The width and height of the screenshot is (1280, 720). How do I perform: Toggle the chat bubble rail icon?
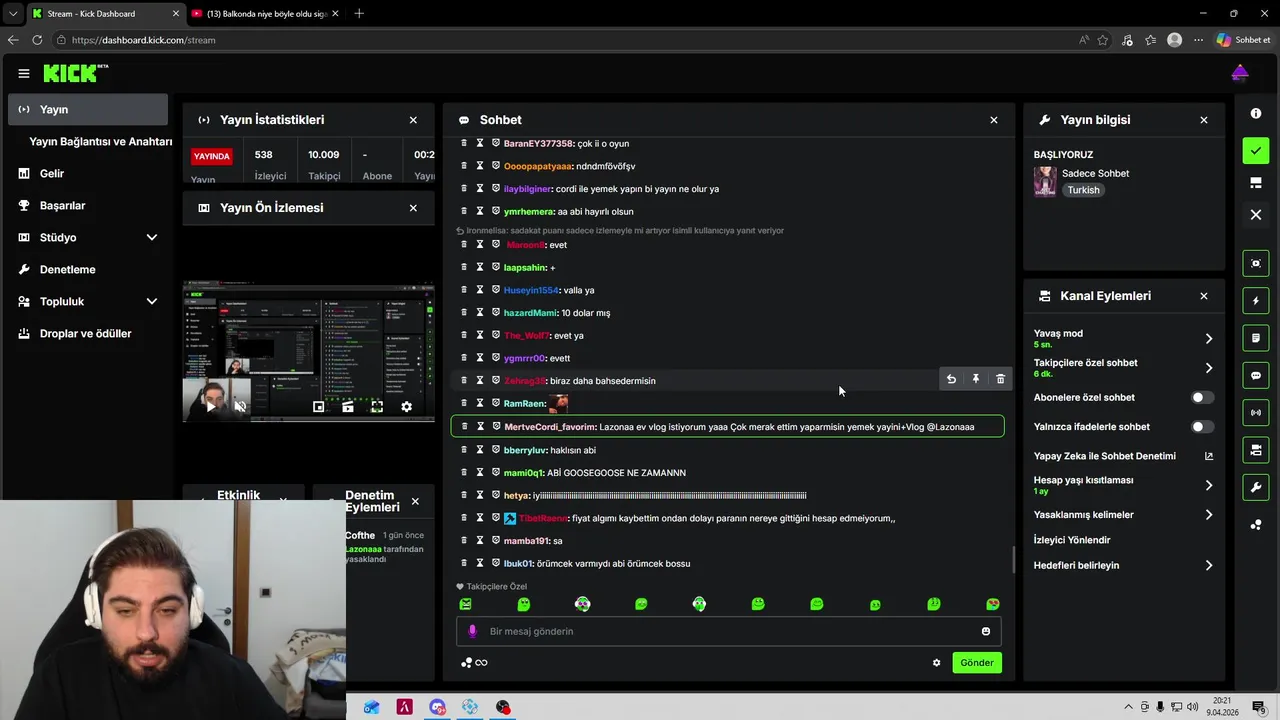coord(1256,375)
